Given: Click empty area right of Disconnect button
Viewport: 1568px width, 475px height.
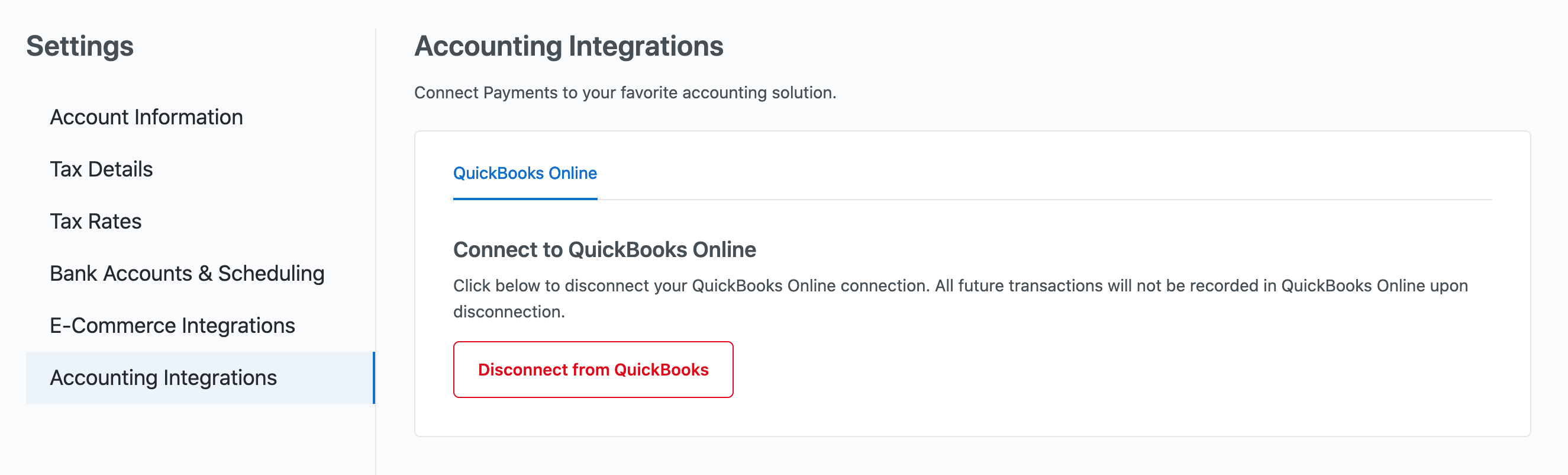Looking at the screenshot, I should (x=1096, y=370).
